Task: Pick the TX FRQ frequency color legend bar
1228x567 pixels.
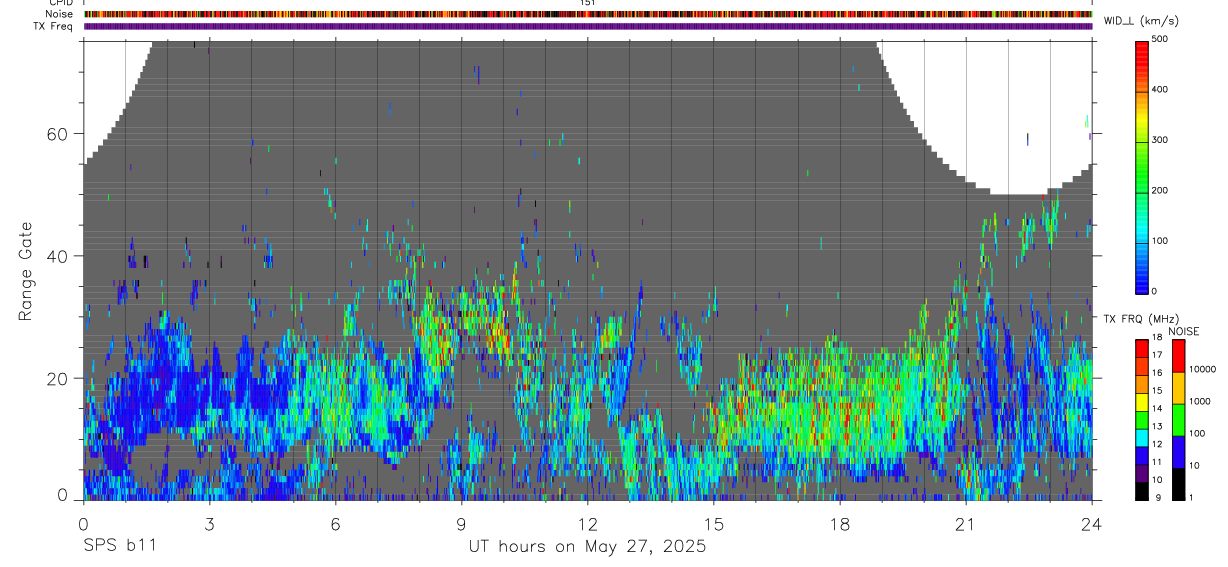Action: (x=1142, y=420)
